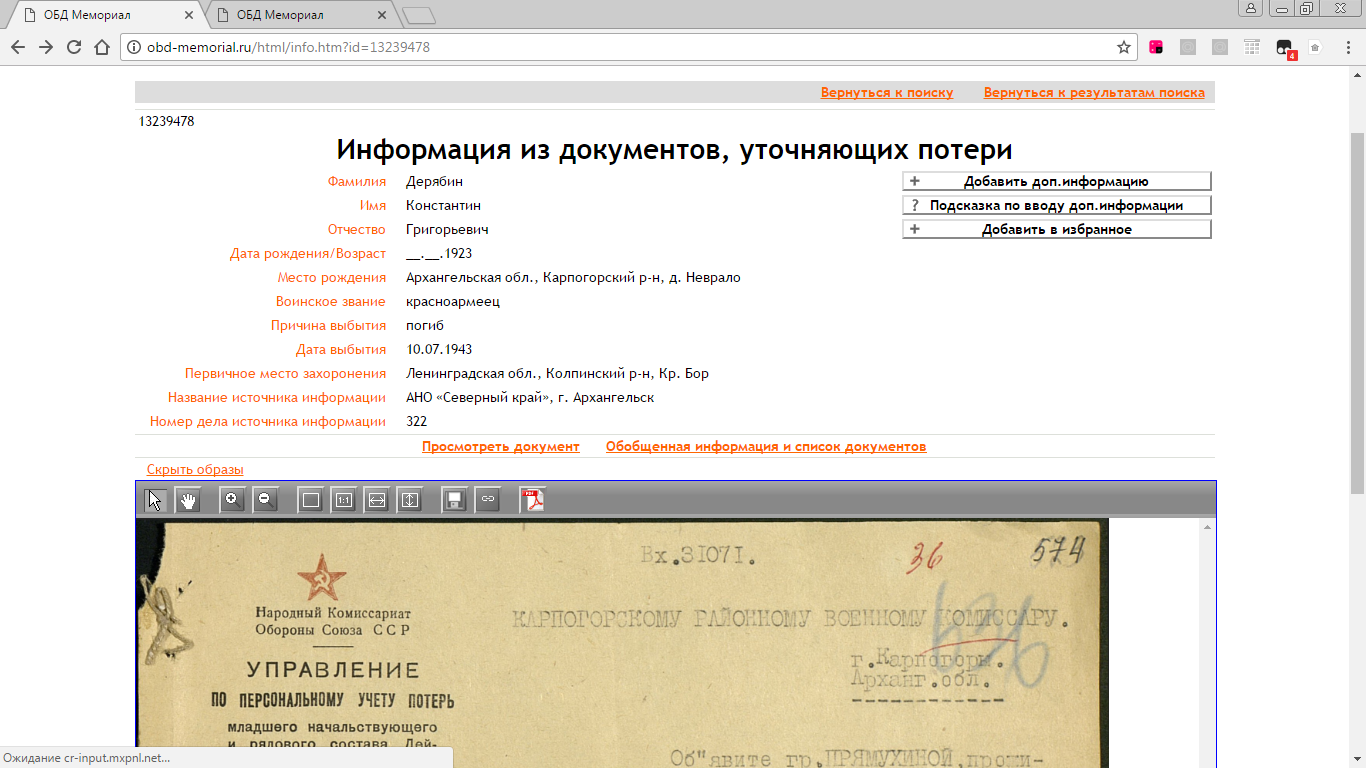Hide images via Скрыть образы
1366x768 pixels.
[x=195, y=469]
